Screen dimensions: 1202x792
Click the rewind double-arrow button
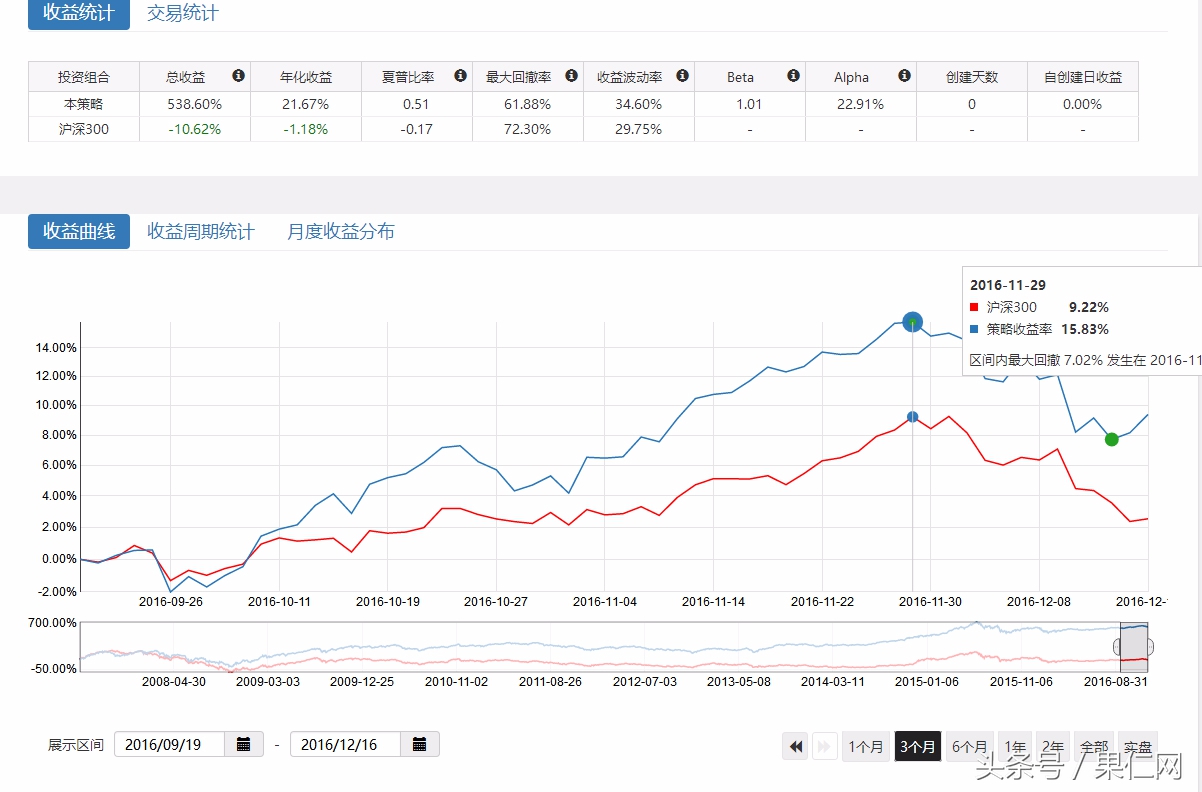point(796,746)
